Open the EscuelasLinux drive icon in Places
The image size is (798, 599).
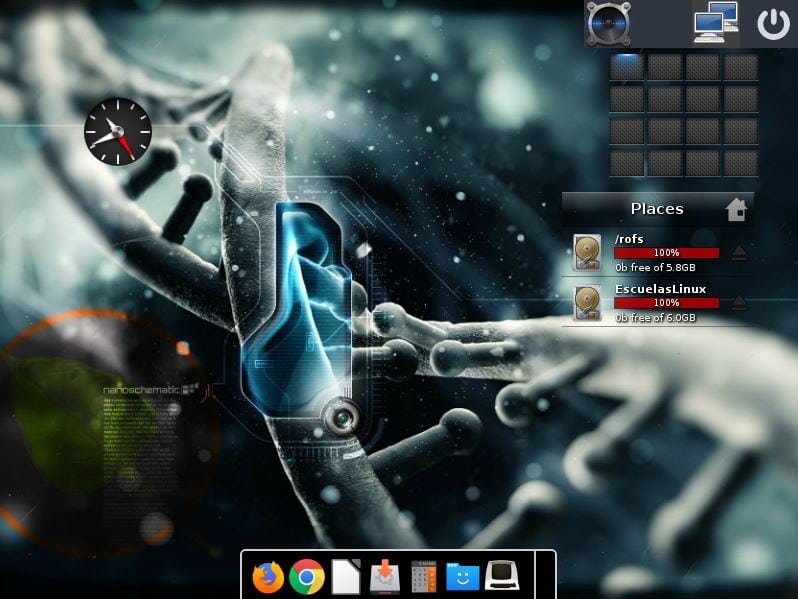587,303
